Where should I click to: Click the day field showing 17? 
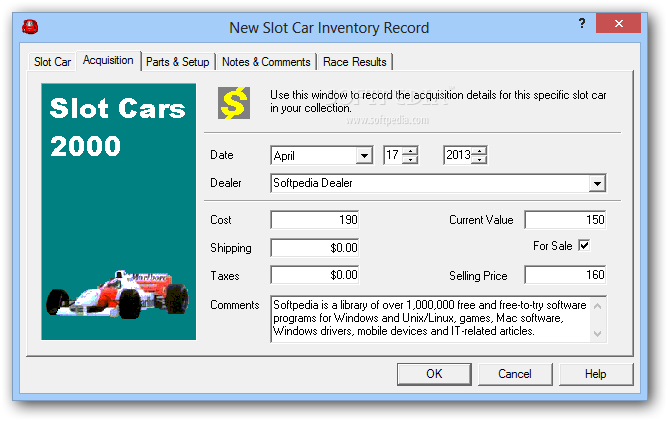pyautogui.click(x=393, y=155)
